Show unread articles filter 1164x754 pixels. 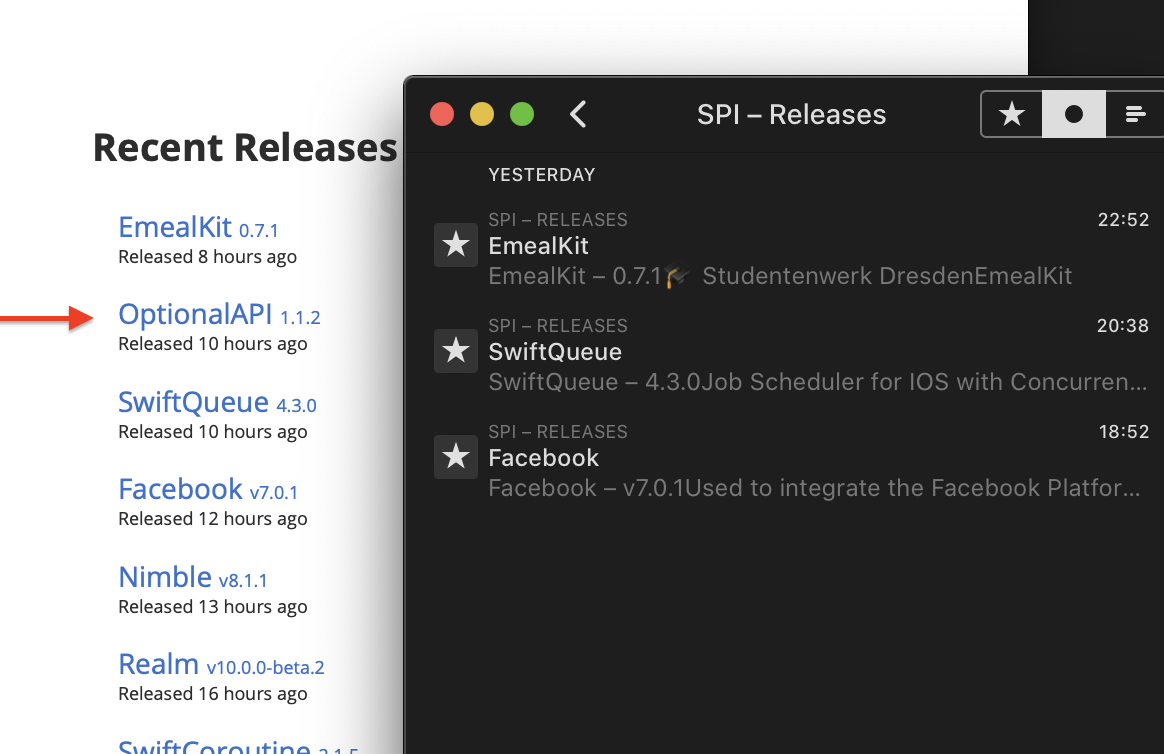[1073, 114]
